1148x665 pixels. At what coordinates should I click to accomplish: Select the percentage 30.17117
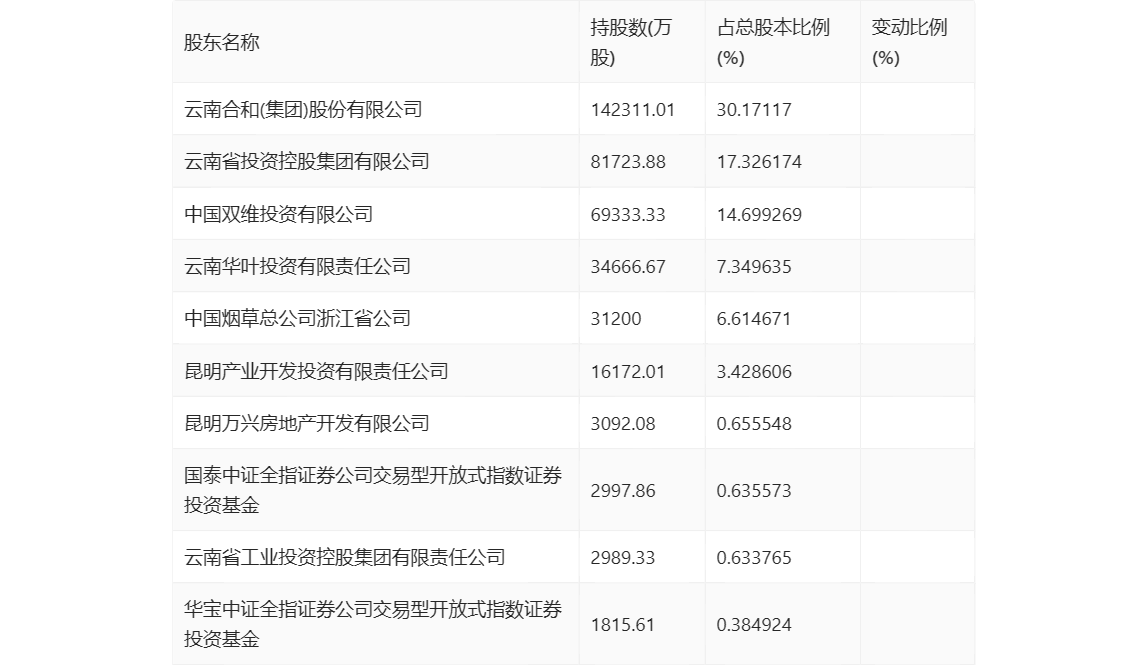click(x=754, y=110)
